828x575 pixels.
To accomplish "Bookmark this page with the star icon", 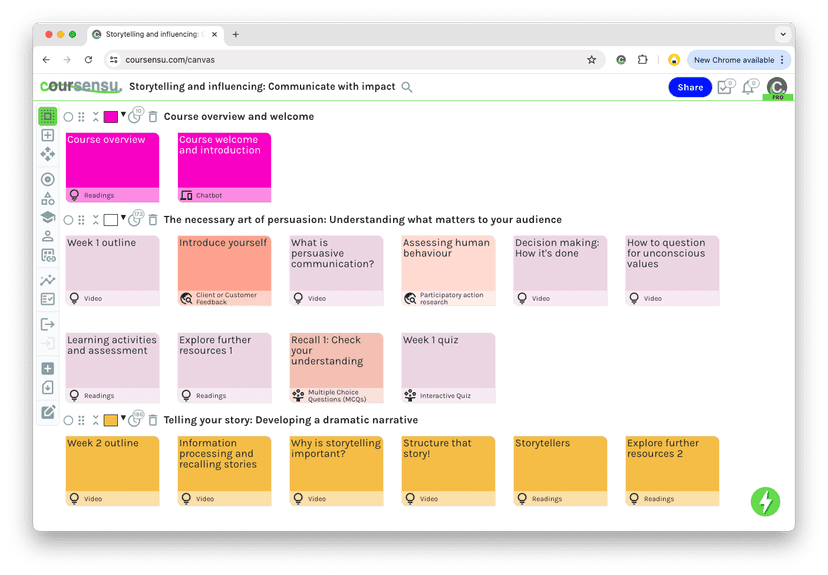I will click(591, 60).
